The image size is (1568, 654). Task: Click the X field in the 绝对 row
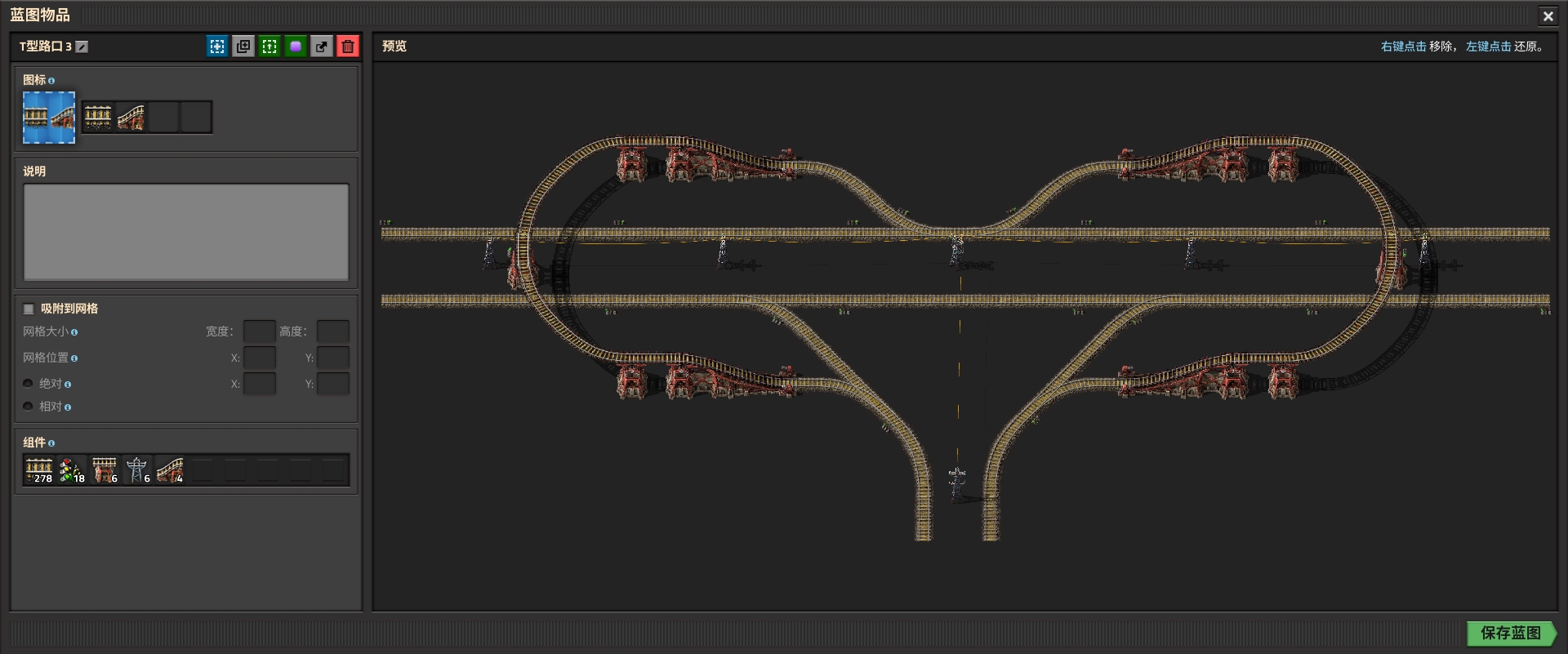click(x=260, y=384)
